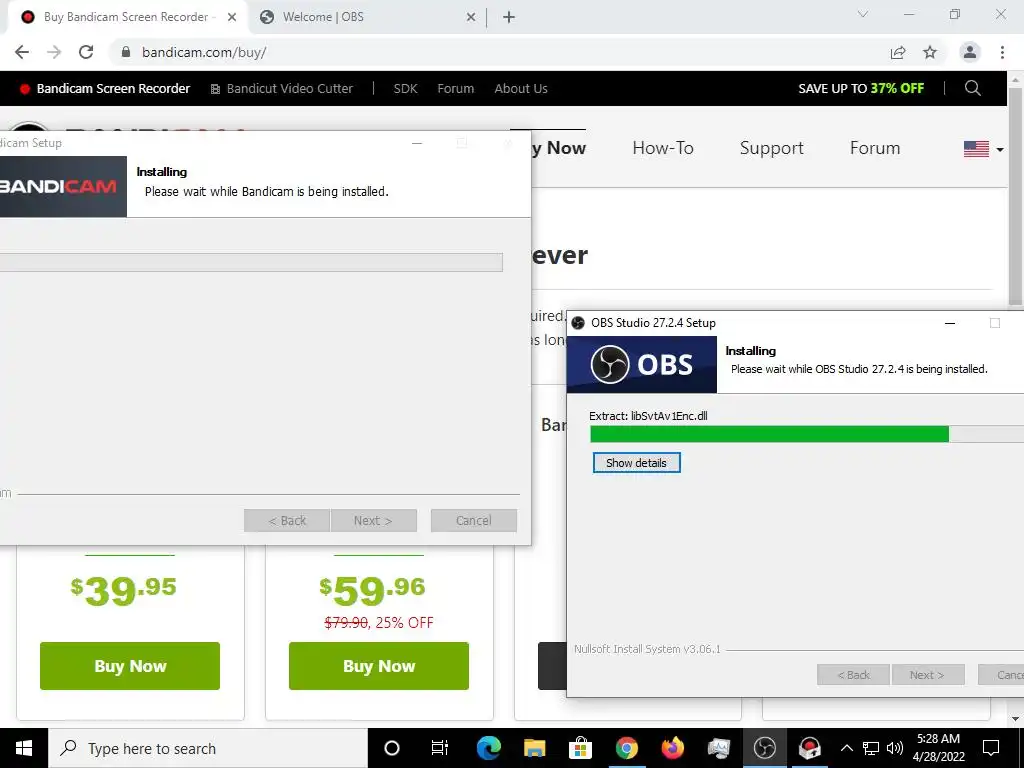
Task: Click Show details in OBS Setup
Action: pyautogui.click(x=637, y=462)
